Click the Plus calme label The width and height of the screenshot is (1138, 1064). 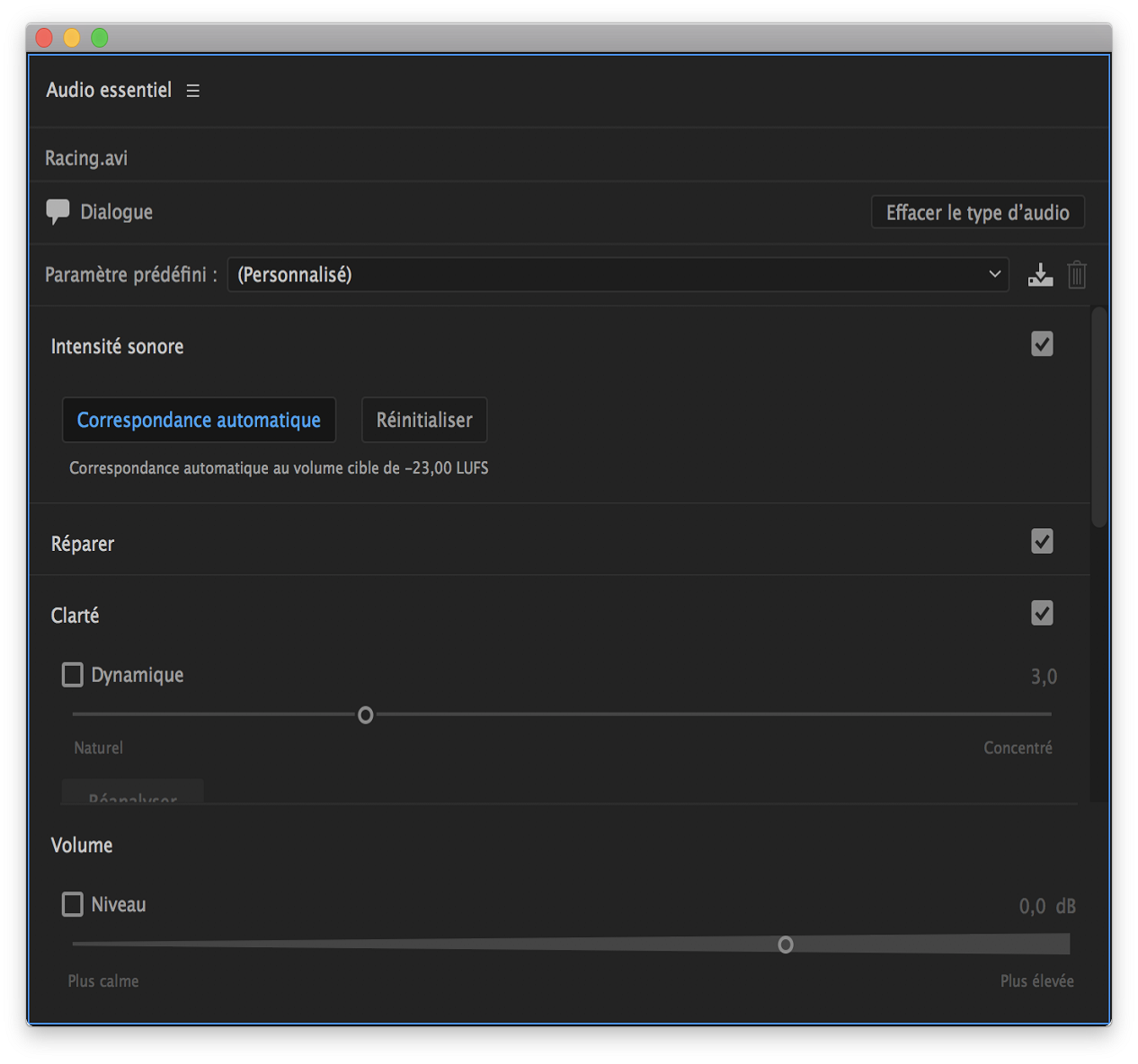pyautogui.click(x=103, y=981)
